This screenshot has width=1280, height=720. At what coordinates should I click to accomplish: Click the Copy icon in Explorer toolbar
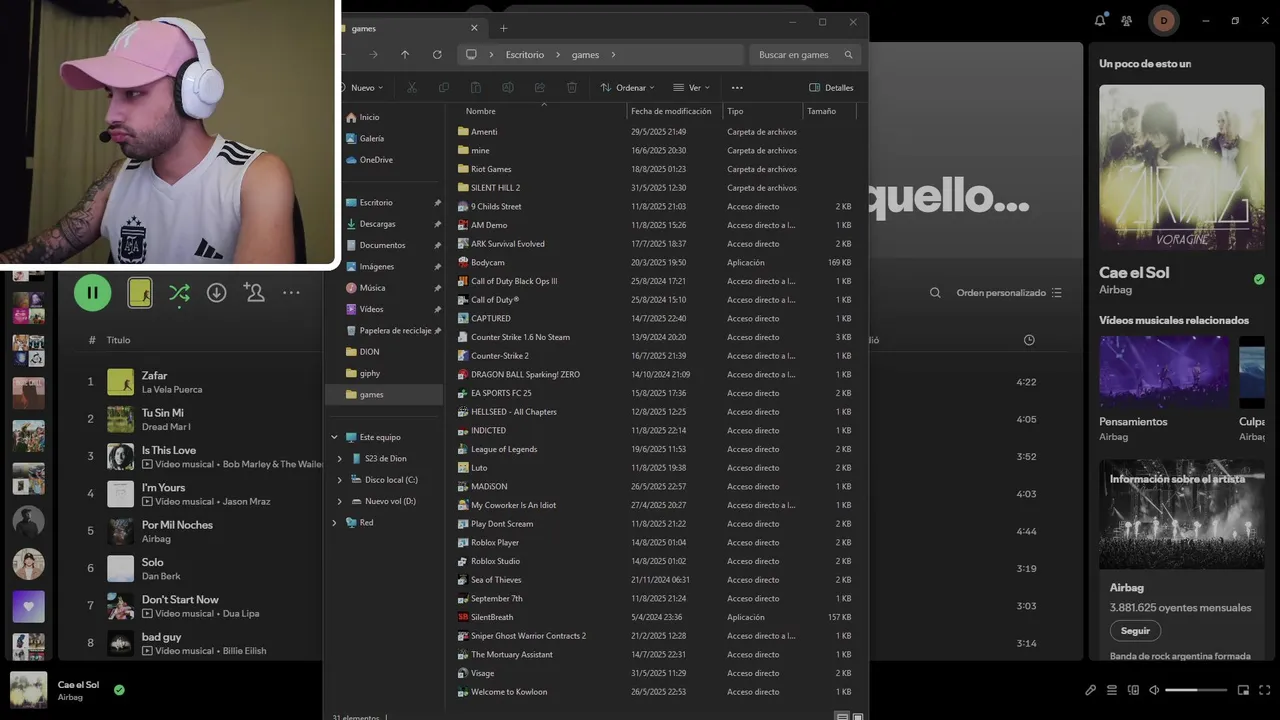pos(443,88)
